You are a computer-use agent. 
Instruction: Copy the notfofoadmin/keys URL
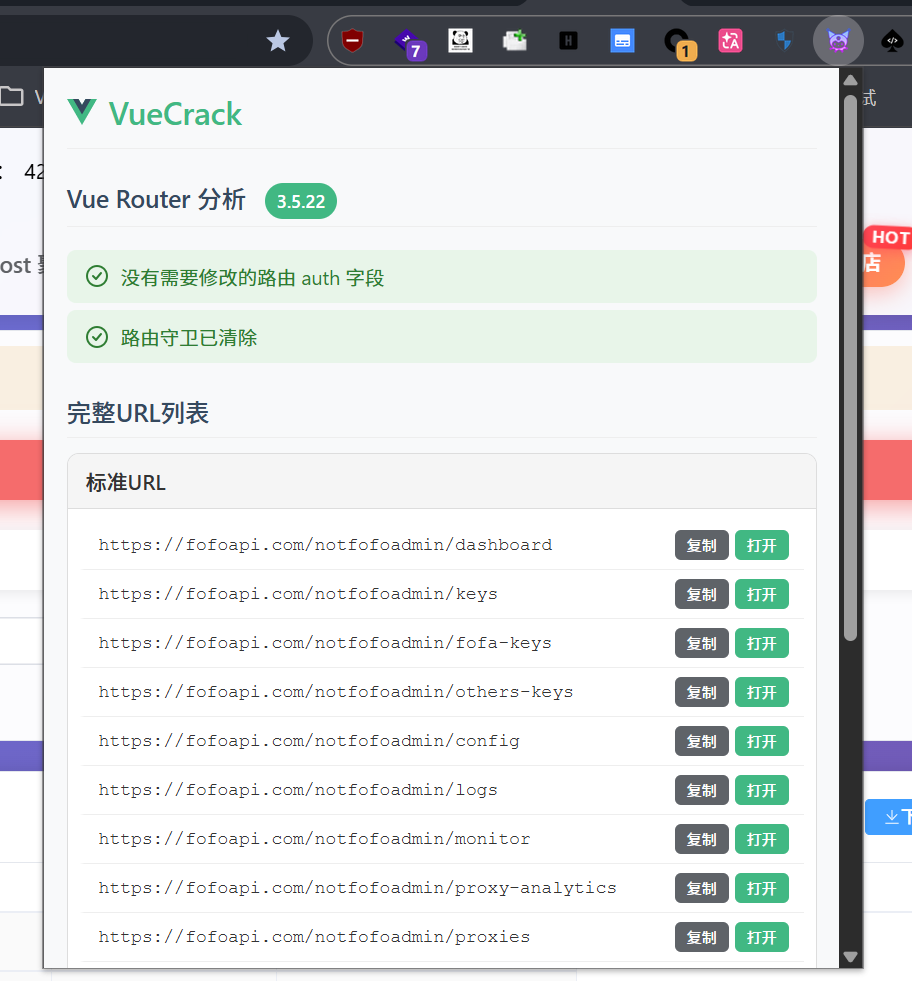[701, 594]
